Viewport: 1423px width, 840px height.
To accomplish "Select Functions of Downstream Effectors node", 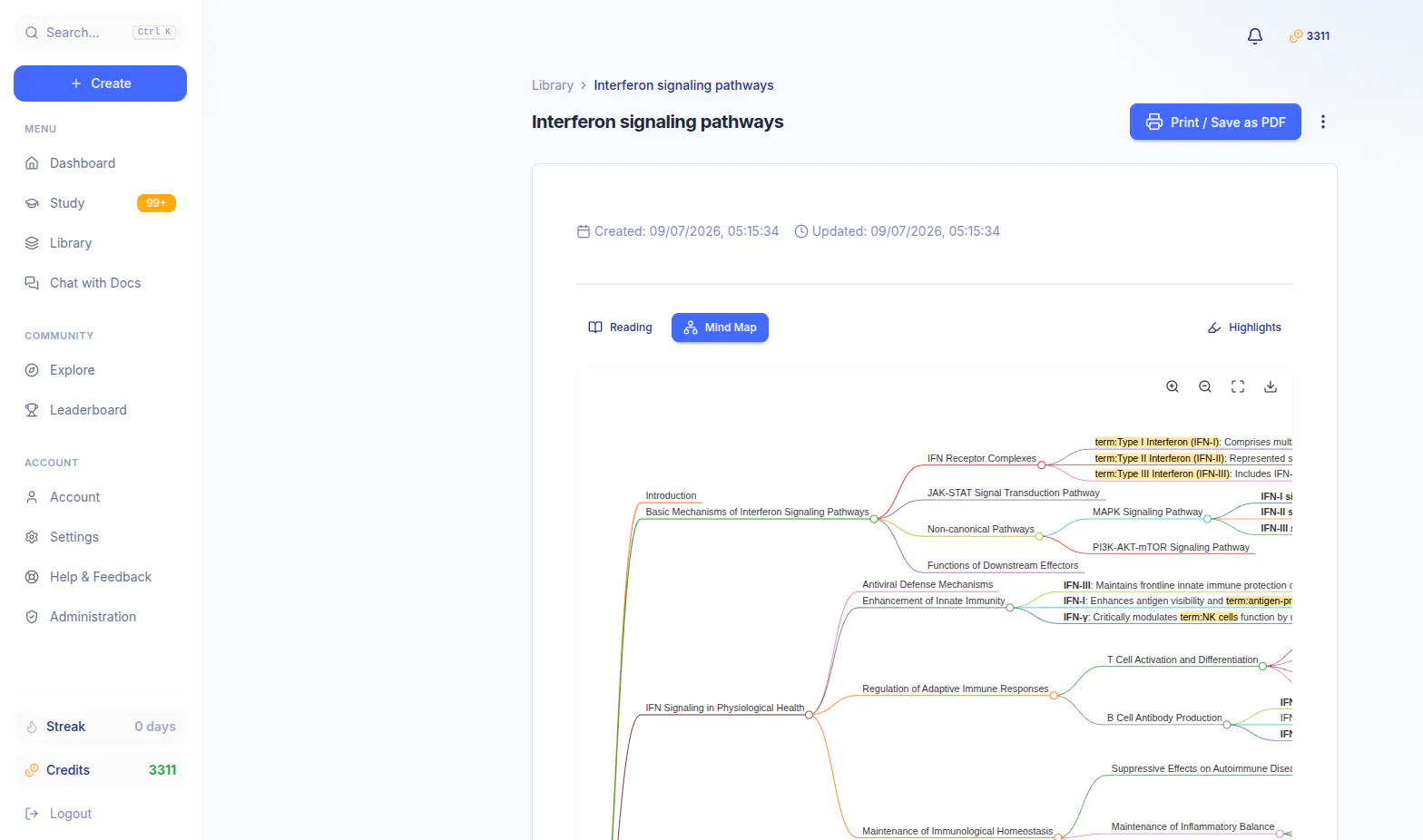I will 1003,565.
